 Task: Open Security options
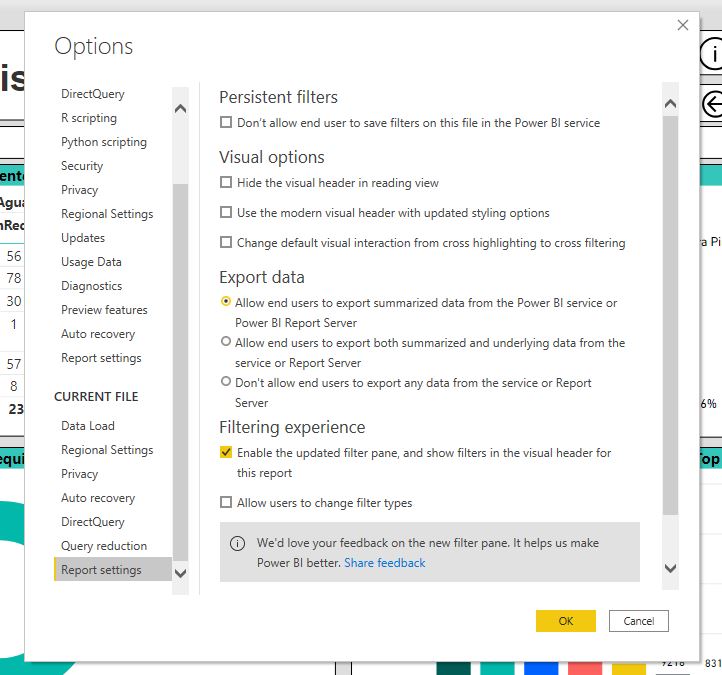tap(82, 166)
